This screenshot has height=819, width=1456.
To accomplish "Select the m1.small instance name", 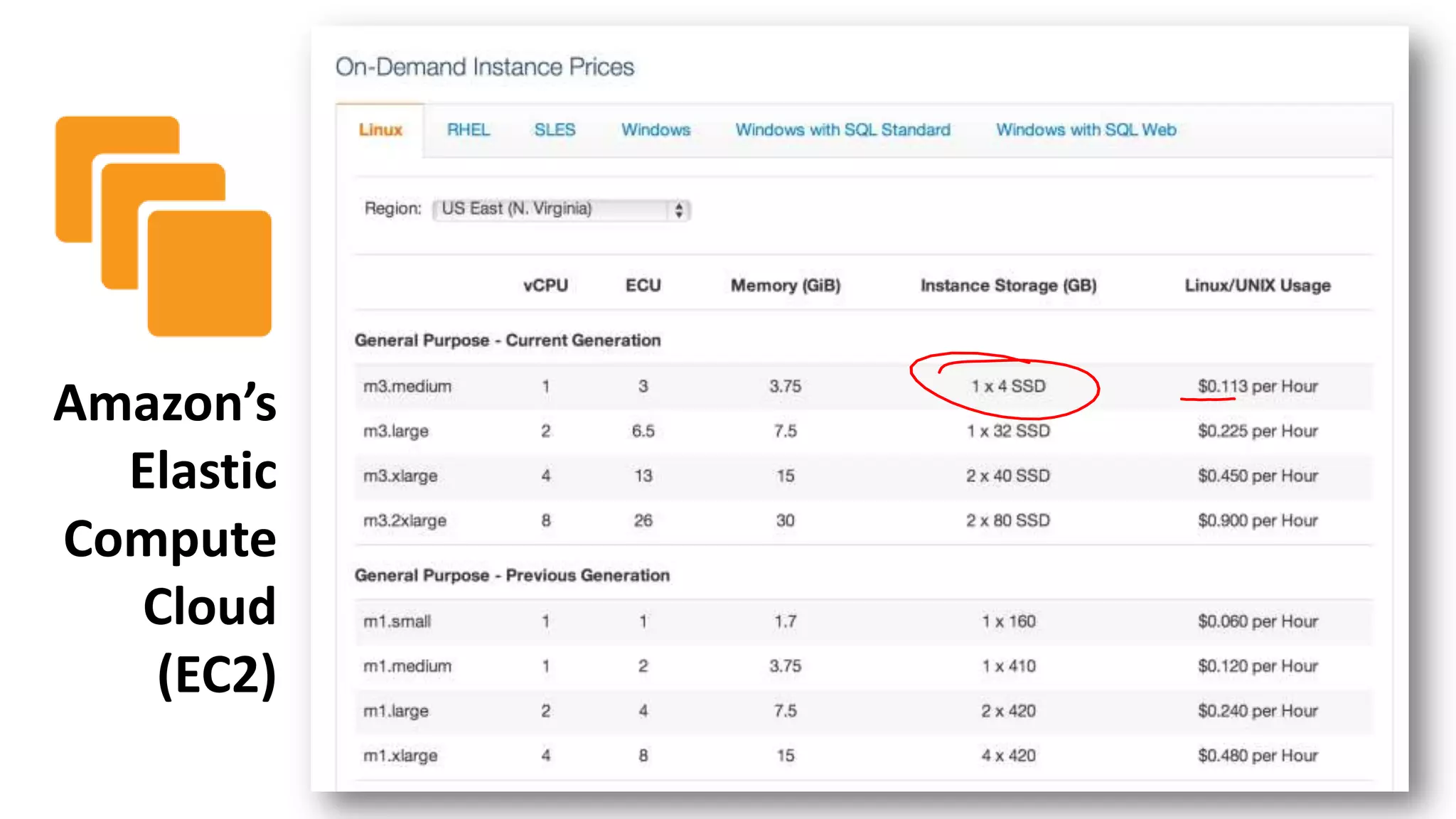I will click(x=397, y=621).
